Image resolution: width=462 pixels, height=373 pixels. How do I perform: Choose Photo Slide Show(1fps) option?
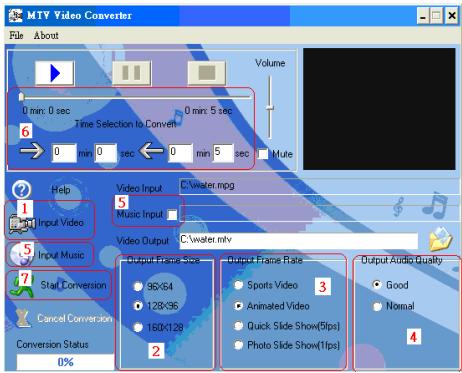pyautogui.click(x=238, y=345)
